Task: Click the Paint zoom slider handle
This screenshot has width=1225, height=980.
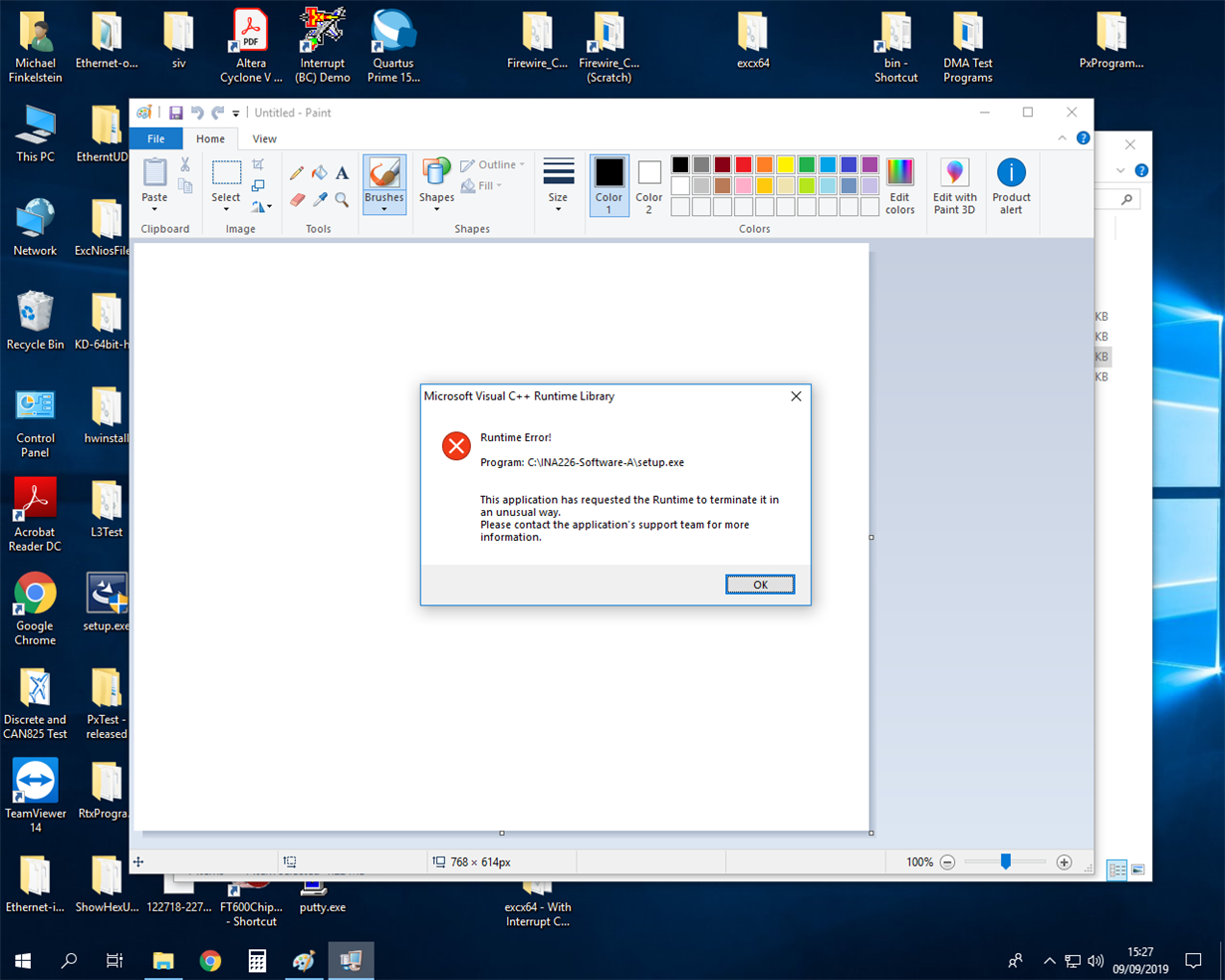Action: coord(1006,861)
